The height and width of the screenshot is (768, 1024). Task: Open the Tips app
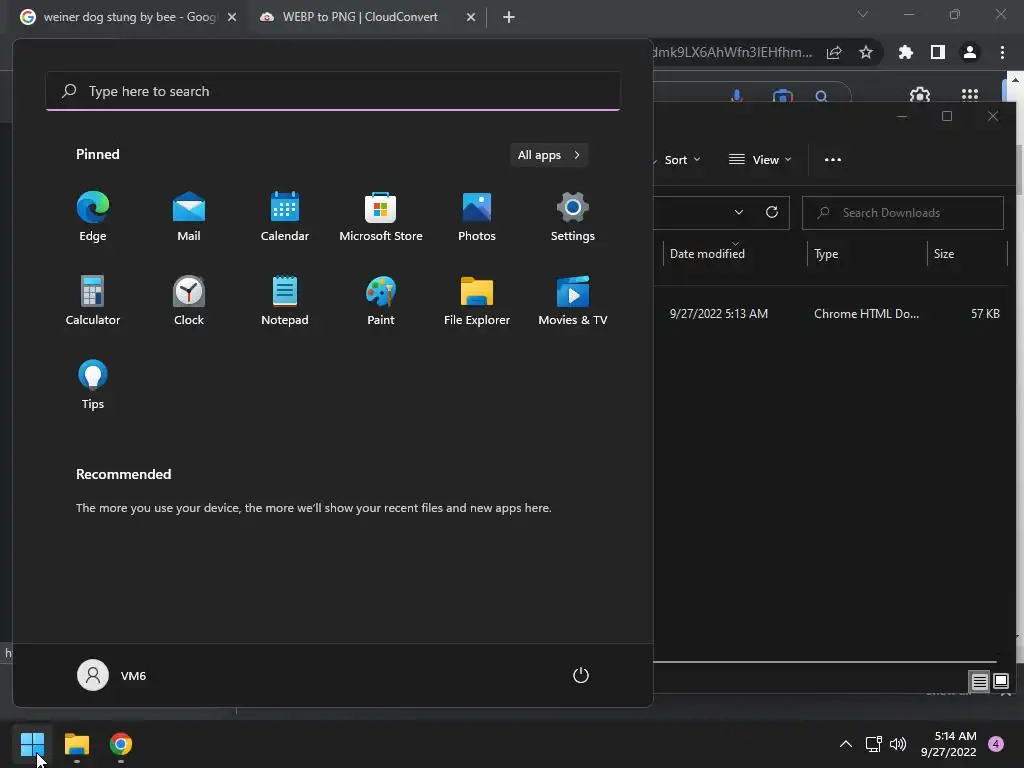coord(93,385)
